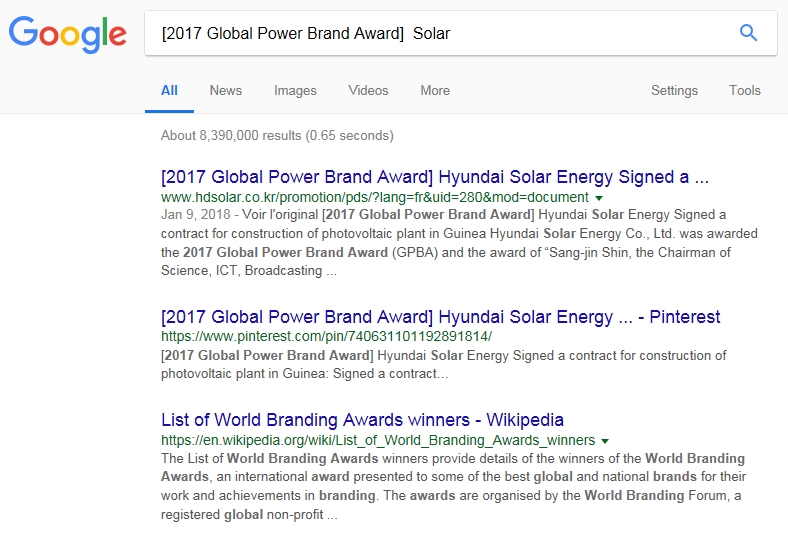Open the Settings menu

click(674, 90)
